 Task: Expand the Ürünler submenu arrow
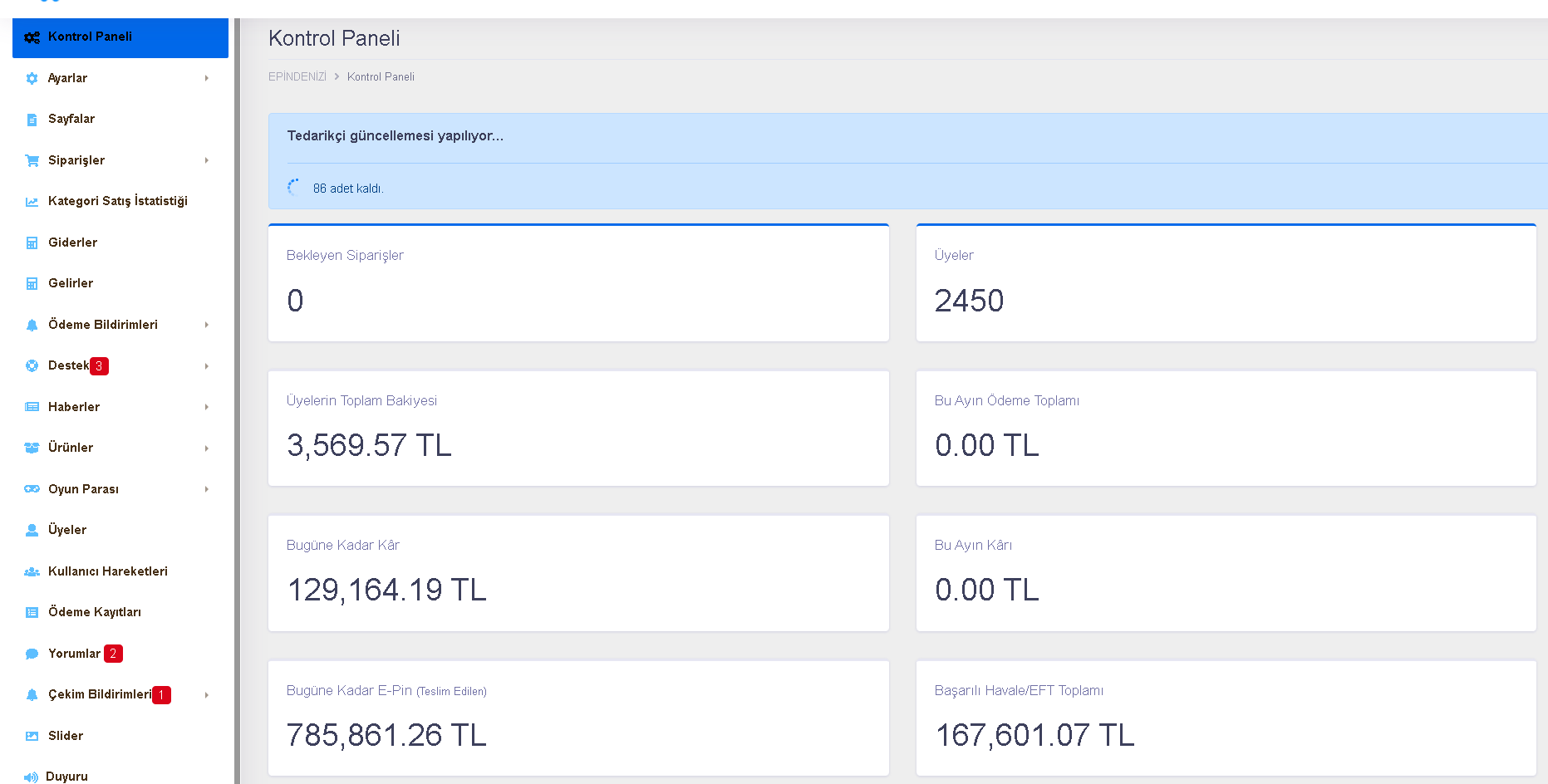206,448
